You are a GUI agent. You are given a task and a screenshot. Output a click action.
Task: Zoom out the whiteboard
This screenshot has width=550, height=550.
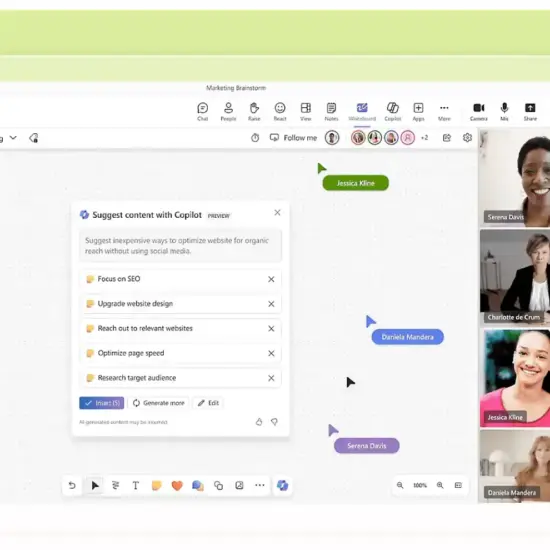tap(400, 485)
